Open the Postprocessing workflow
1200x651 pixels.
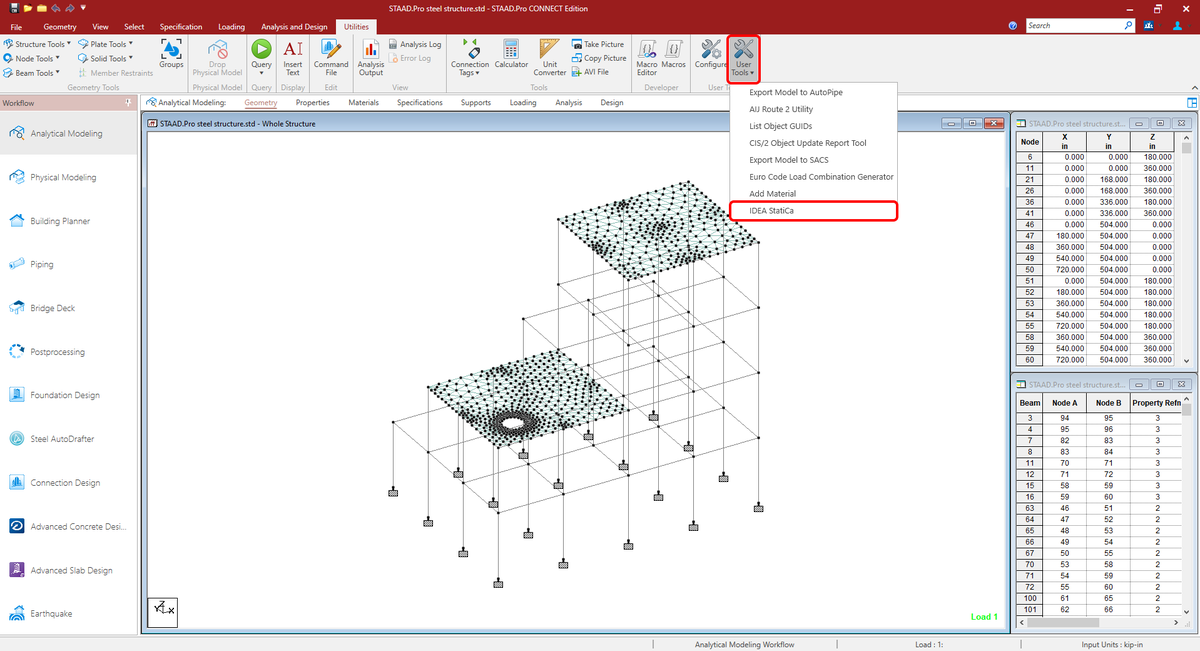click(62, 351)
